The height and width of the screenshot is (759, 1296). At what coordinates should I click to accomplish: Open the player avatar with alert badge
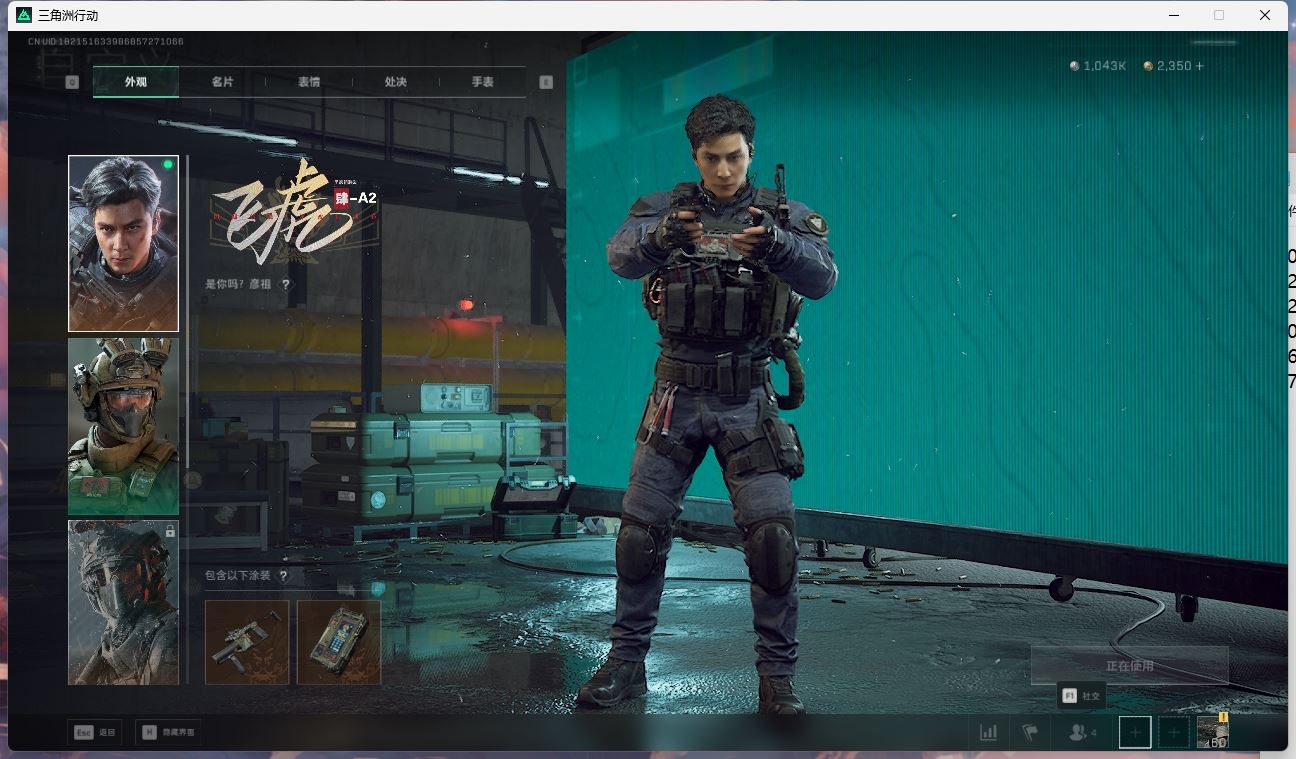[1213, 732]
